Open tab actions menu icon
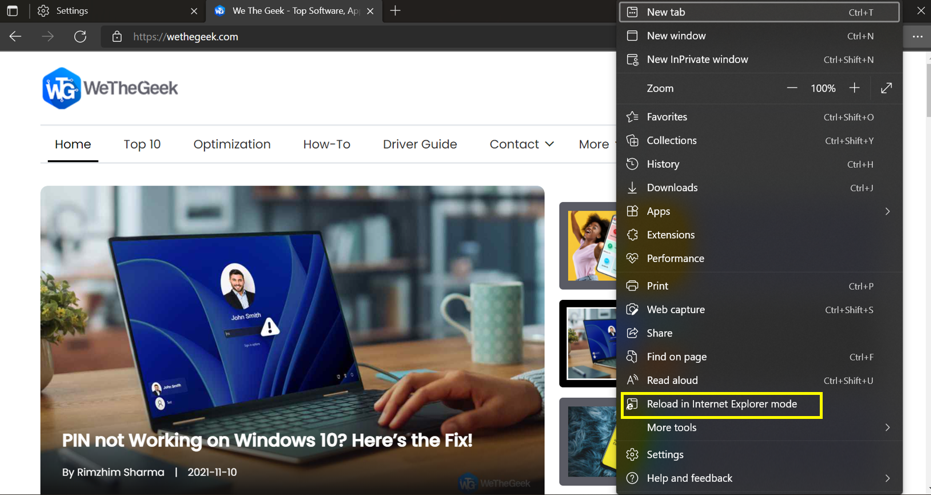This screenshot has width=931, height=497. [x=12, y=11]
